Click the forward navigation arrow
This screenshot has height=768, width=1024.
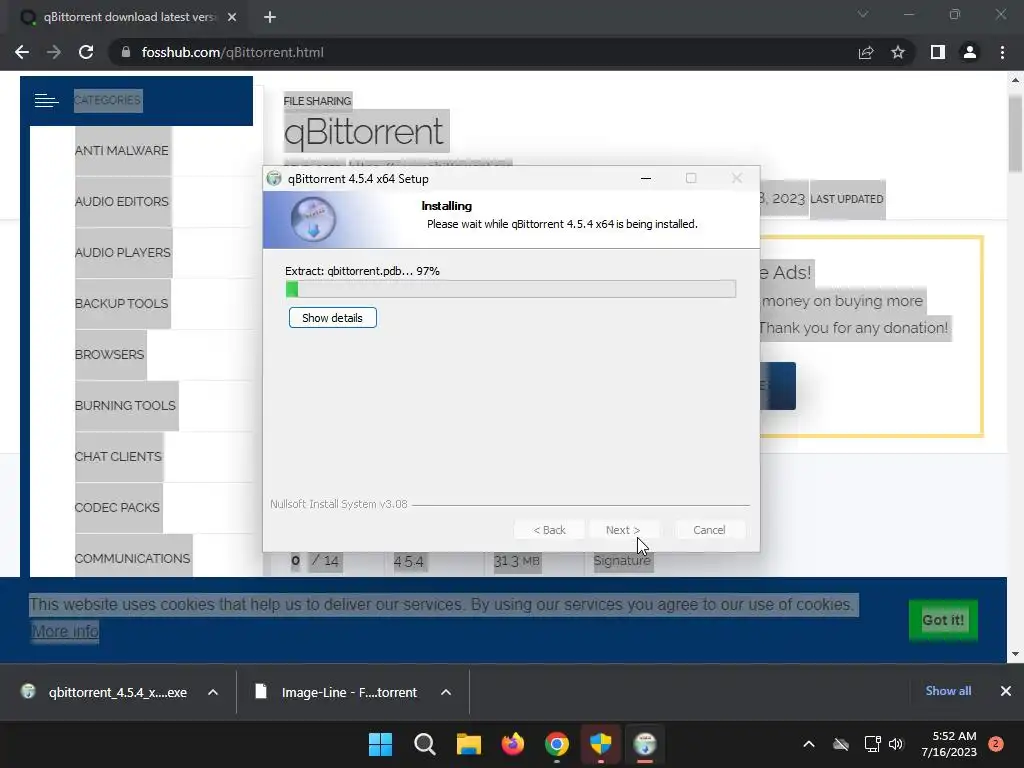click(x=54, y=52)
